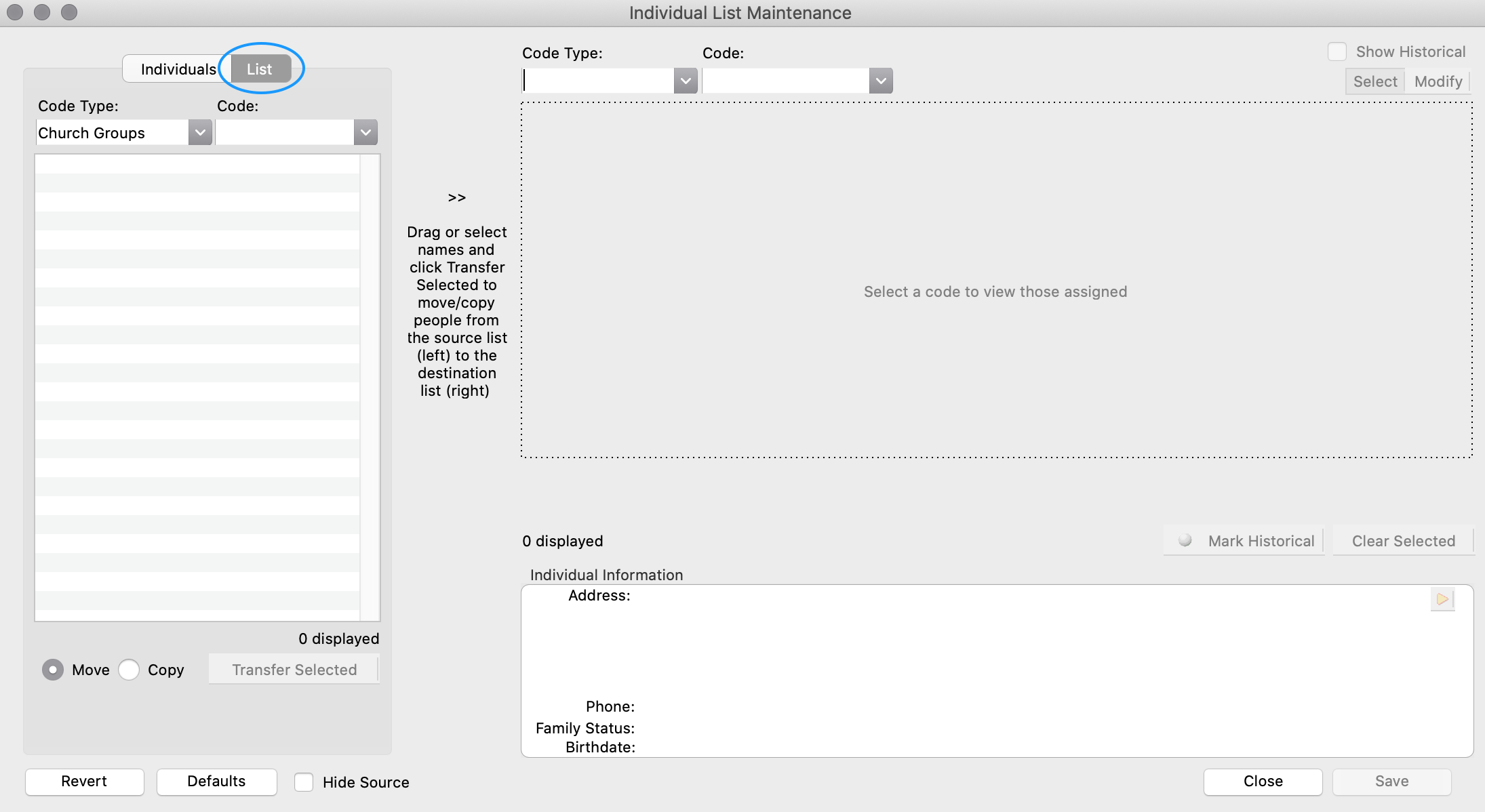1485x812 pixels.
Task: Expand the Church Groups code type dropdown
Action: [200, 133]
